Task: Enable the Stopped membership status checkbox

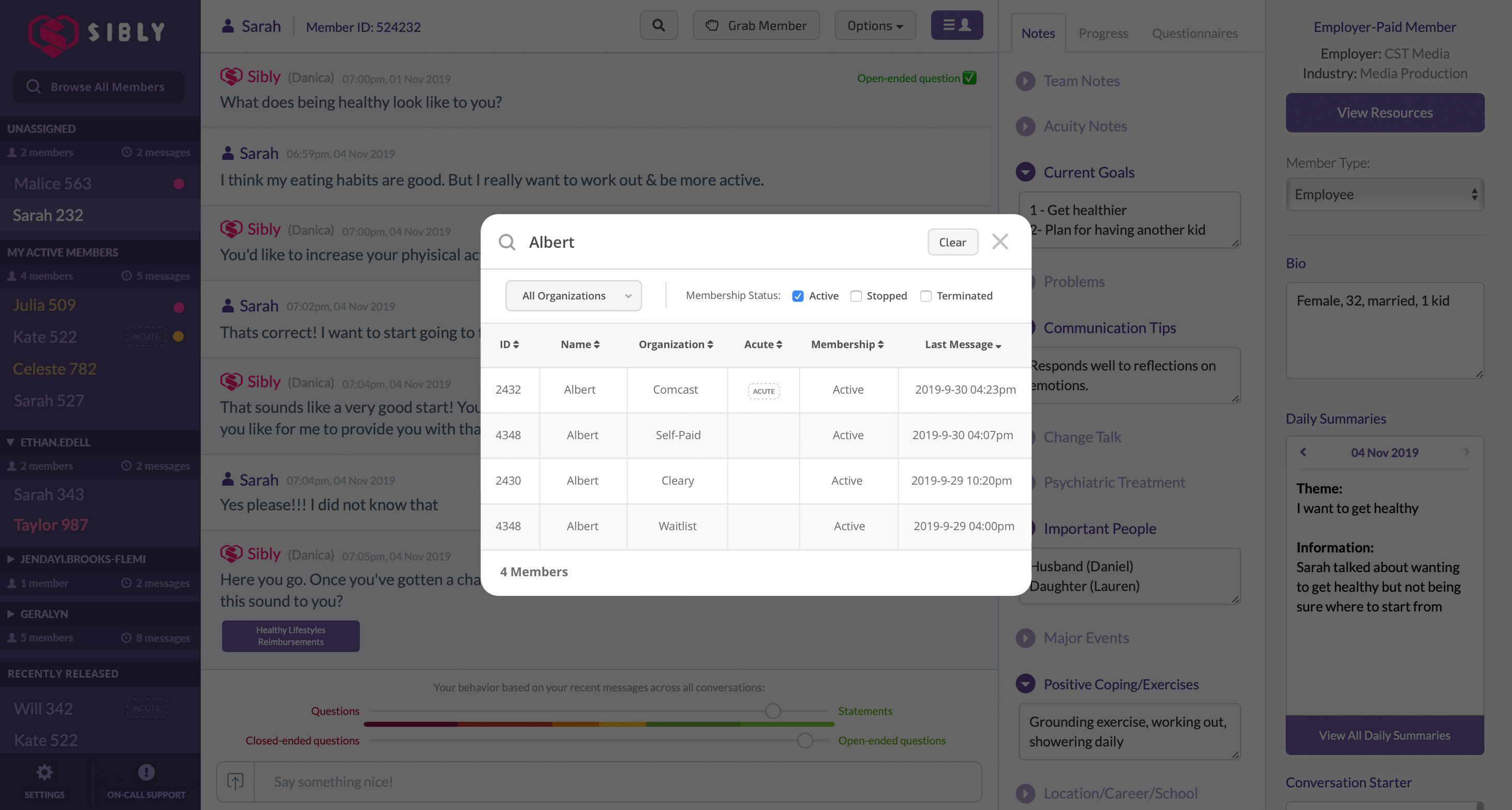Action: pyautogui.click(x=856, y=296)
